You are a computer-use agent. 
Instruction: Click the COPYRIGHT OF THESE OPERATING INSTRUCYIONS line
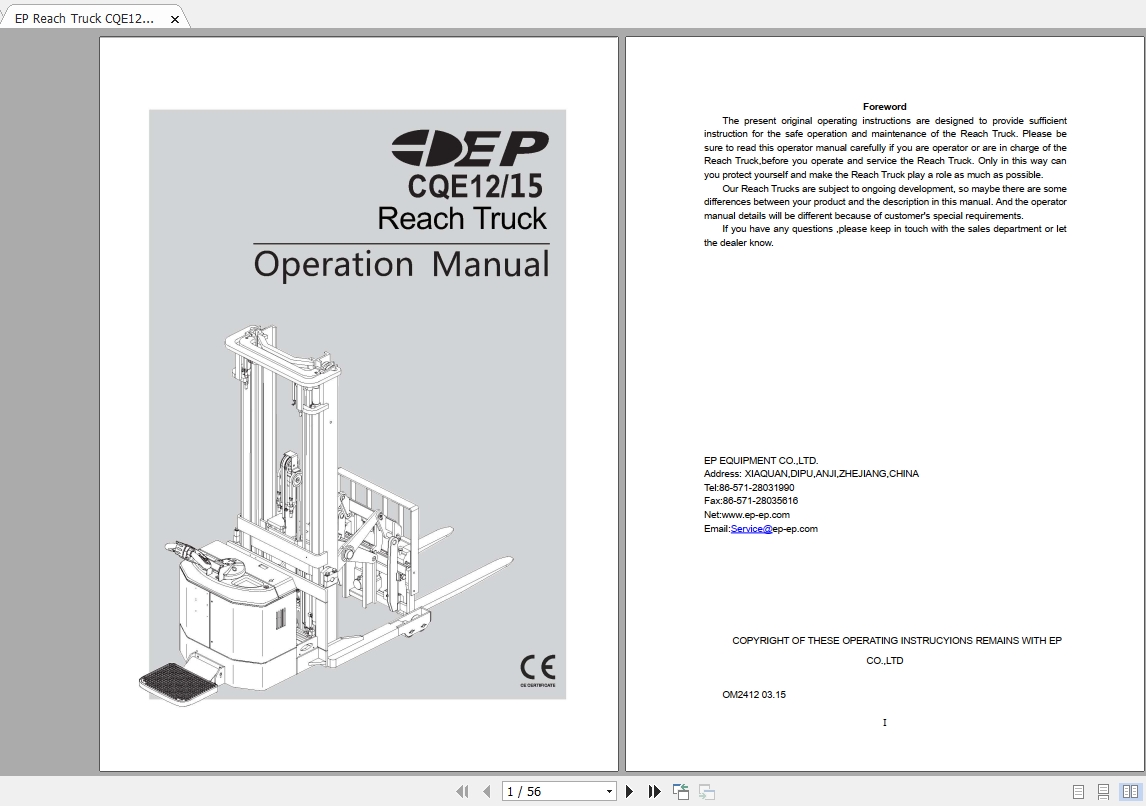coord(897,641)
